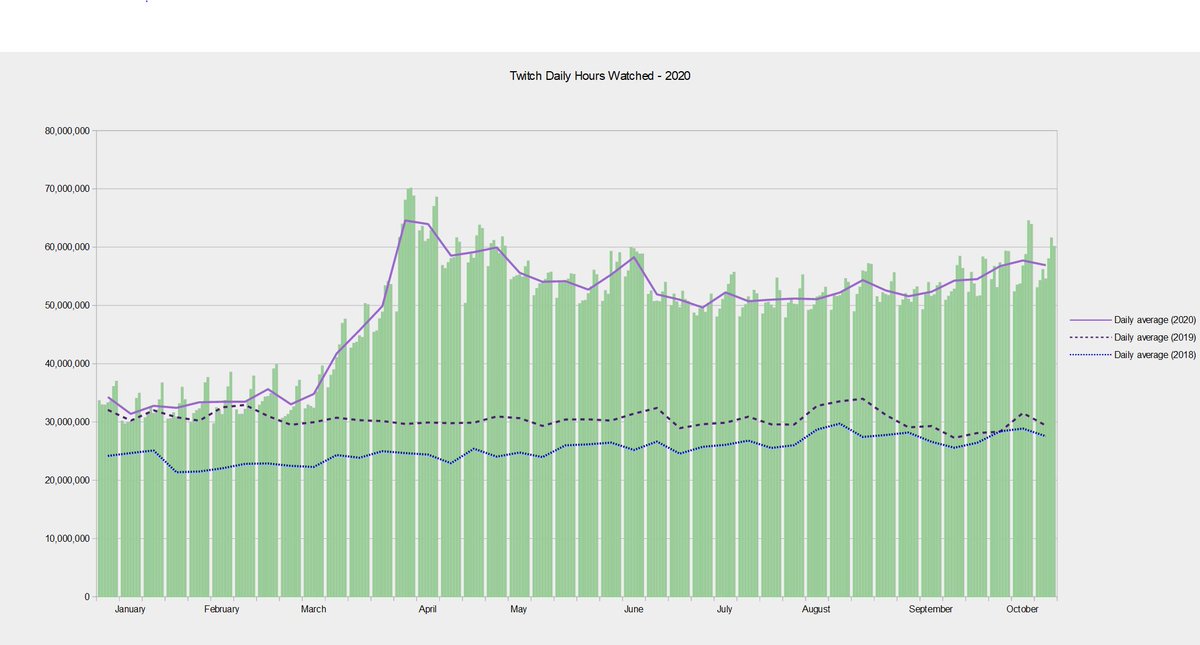
Task: Click the chart title 'Twitch Daily Hours Watched - 2020'
Action: click(600, 77)
